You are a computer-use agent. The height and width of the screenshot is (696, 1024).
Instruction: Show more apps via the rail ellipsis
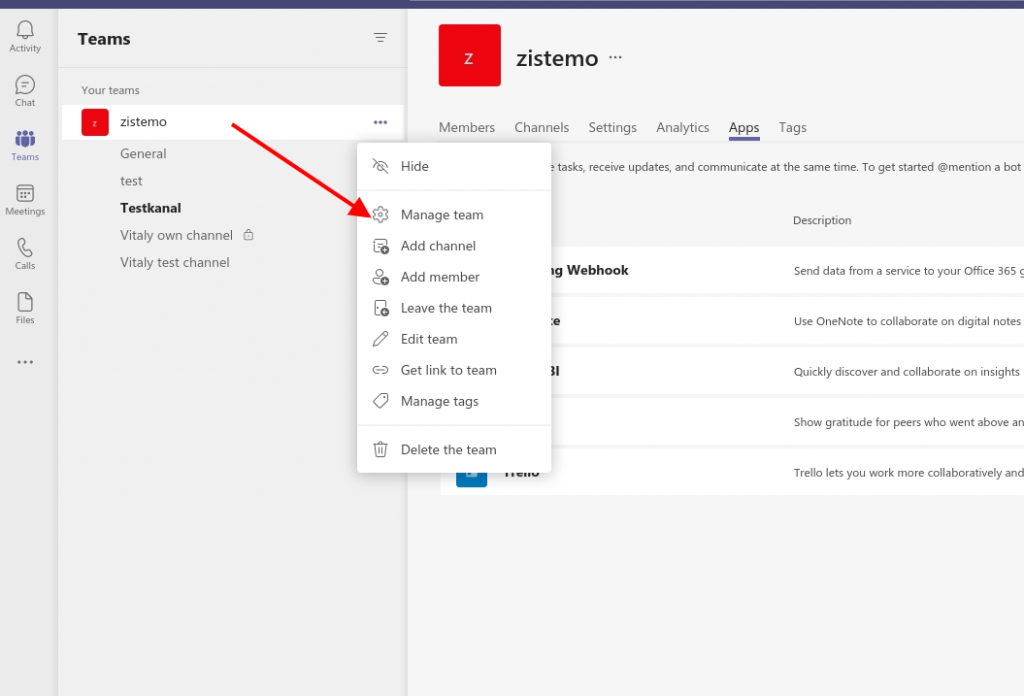(x=25, y=361)
